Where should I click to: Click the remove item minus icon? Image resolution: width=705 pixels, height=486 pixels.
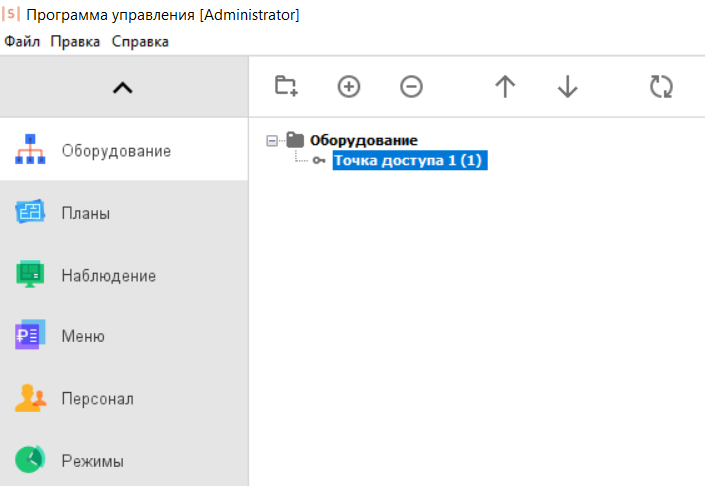tap(411, 86)
